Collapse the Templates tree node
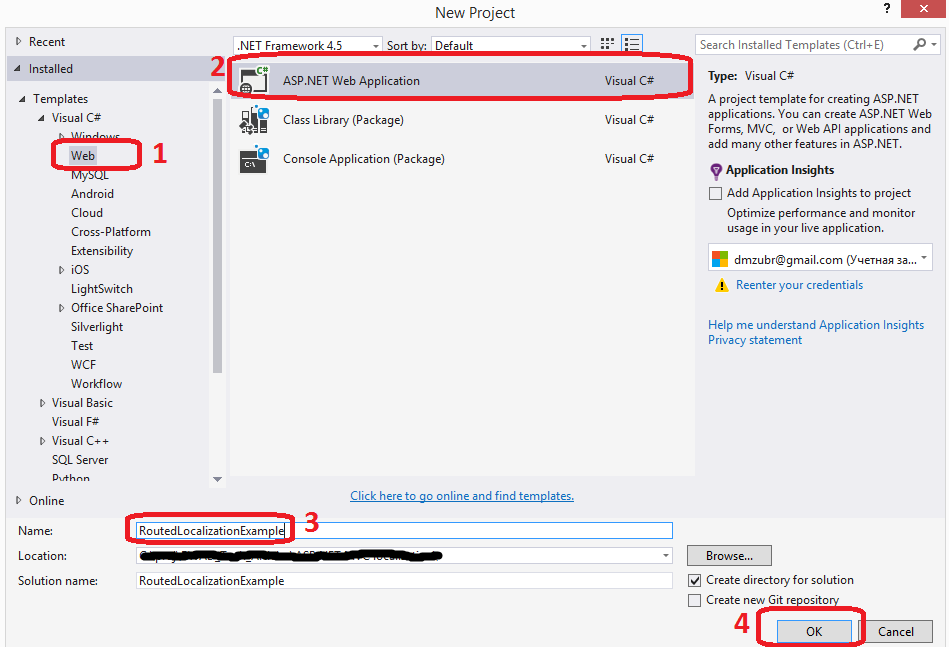949x647 pixels. click(x=22, y=99)
